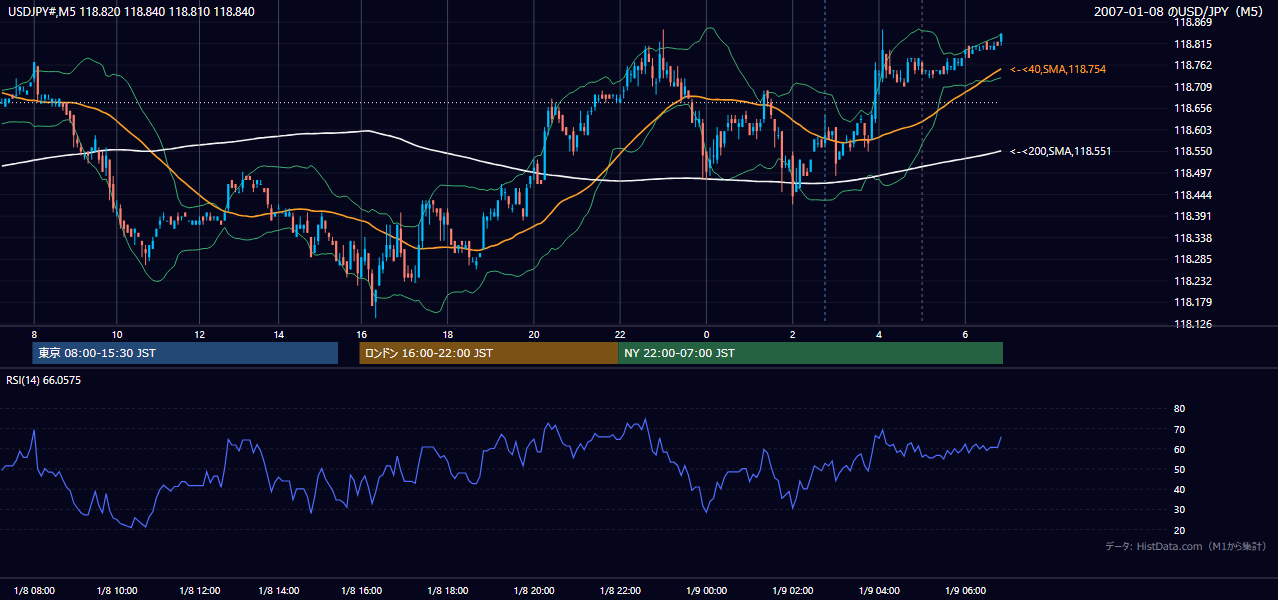Click the 1/8 12:00 time label
Image resolution: width=1278 pixels, height=600 pixels.
coord(199,590)
